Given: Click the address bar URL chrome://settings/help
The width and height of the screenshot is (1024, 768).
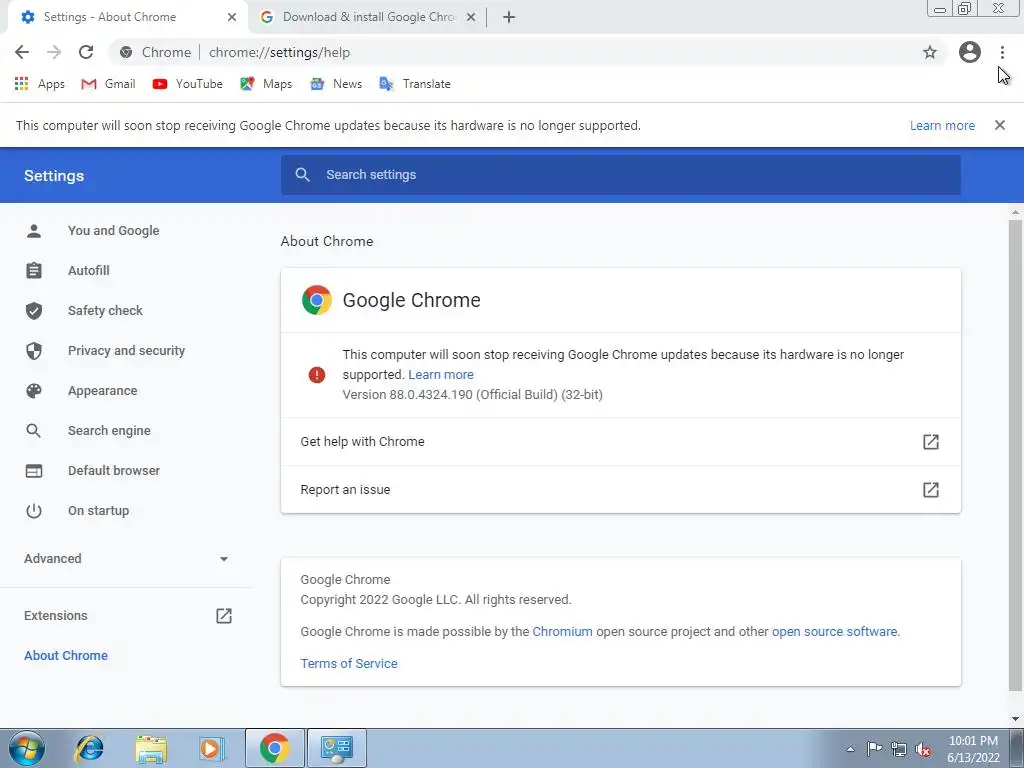Looking at the screenshot, I should [280, 52].
